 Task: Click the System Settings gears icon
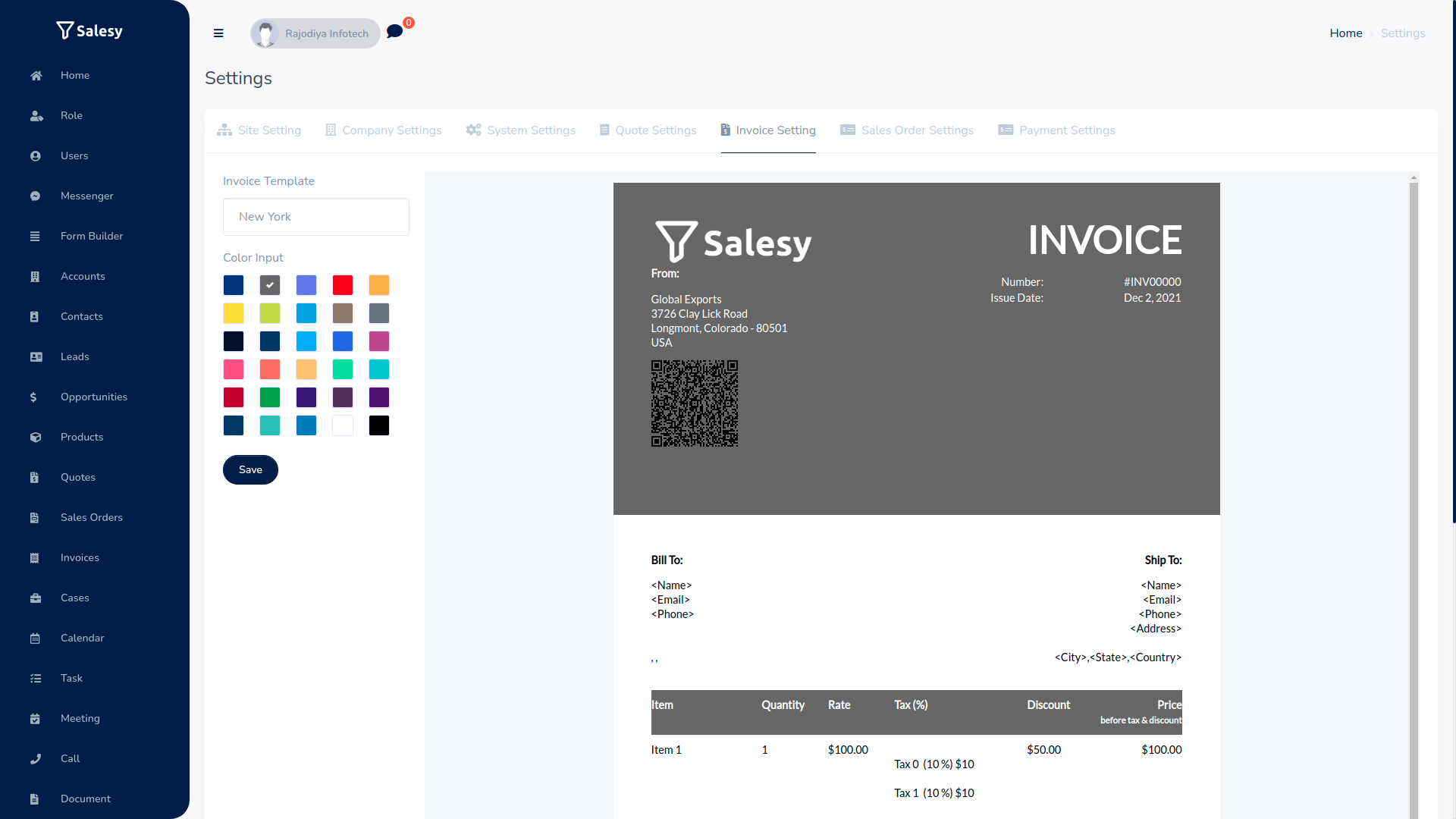point(474,130)
